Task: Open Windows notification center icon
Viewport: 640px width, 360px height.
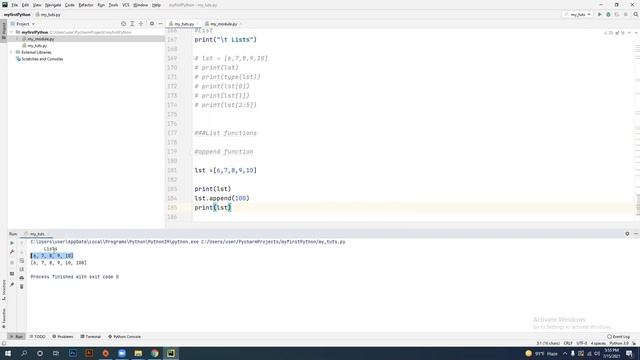Action: (x=629, y=353)
